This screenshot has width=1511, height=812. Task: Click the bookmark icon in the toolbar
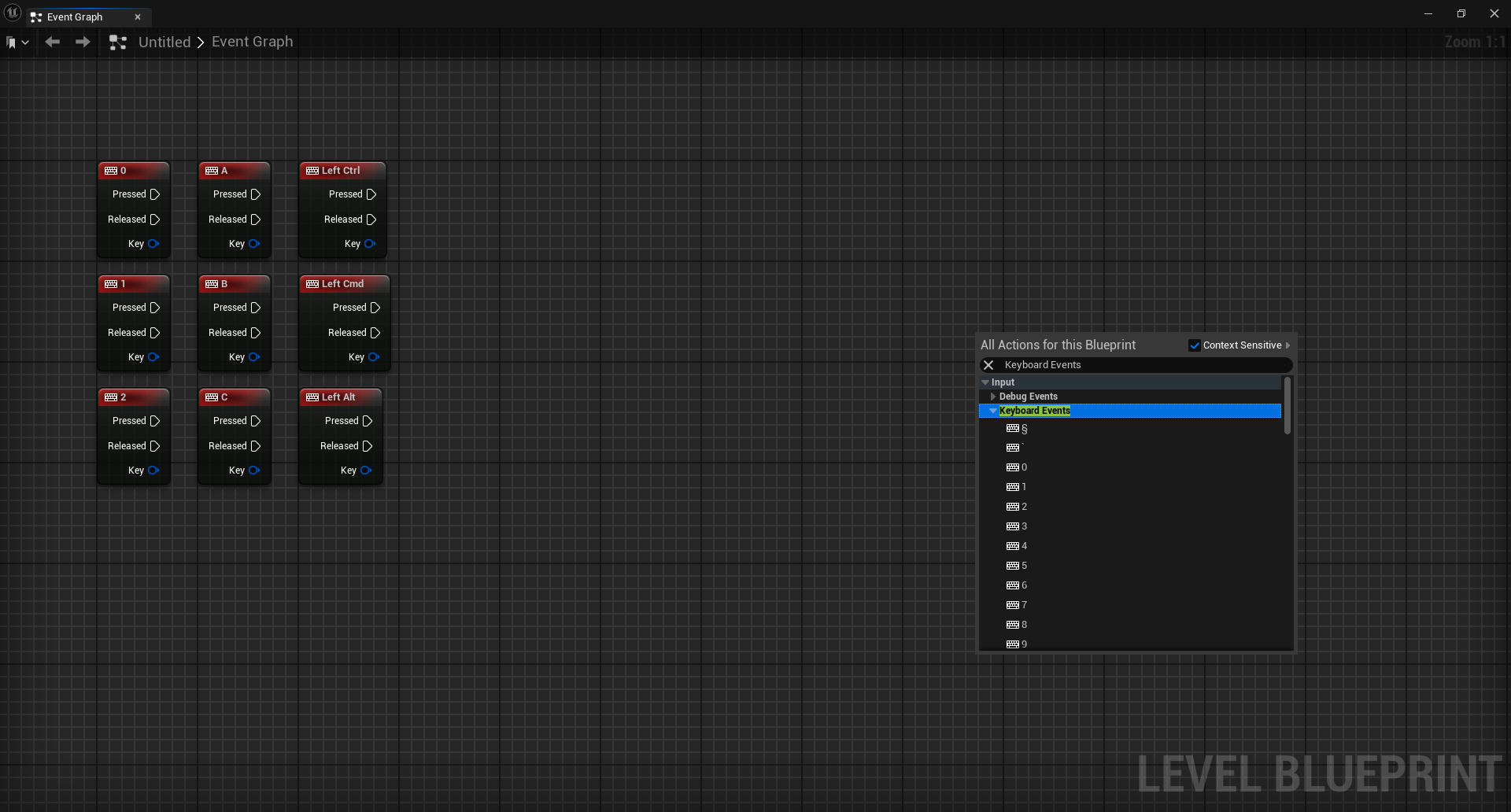click(11, 42)
